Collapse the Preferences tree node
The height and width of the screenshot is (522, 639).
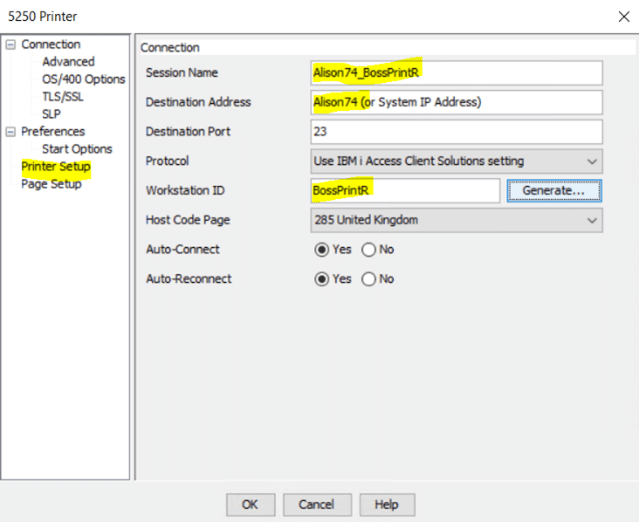(11, 132)
